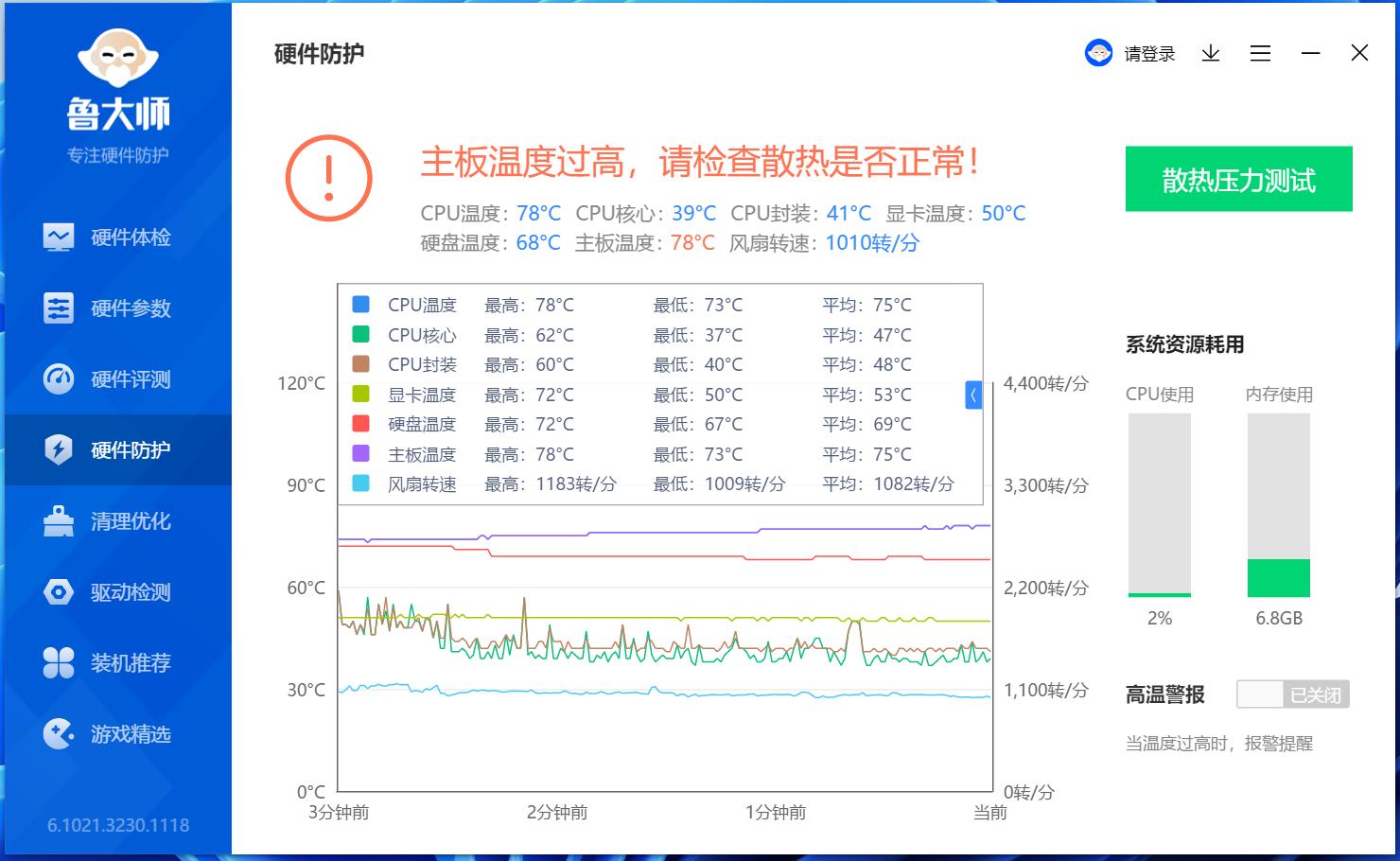
Task: Enable the 高温警报 temperature alert toggle
Action: point(1293,694)
